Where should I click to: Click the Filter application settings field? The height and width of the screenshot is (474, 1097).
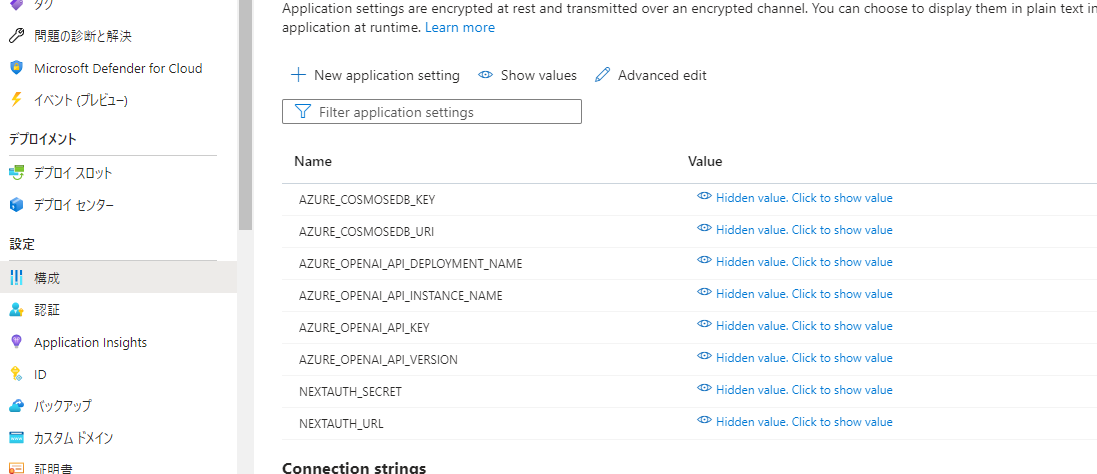(432, 112)
